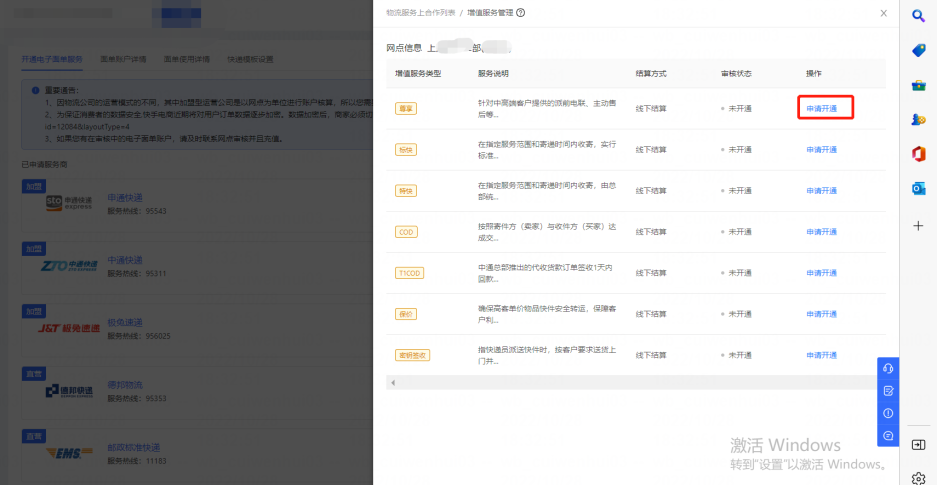The width and height of the screenshot is (937, 485).
Task: Open the toolbox icon in Edge sidebar
Action: [x=918, y=85]
